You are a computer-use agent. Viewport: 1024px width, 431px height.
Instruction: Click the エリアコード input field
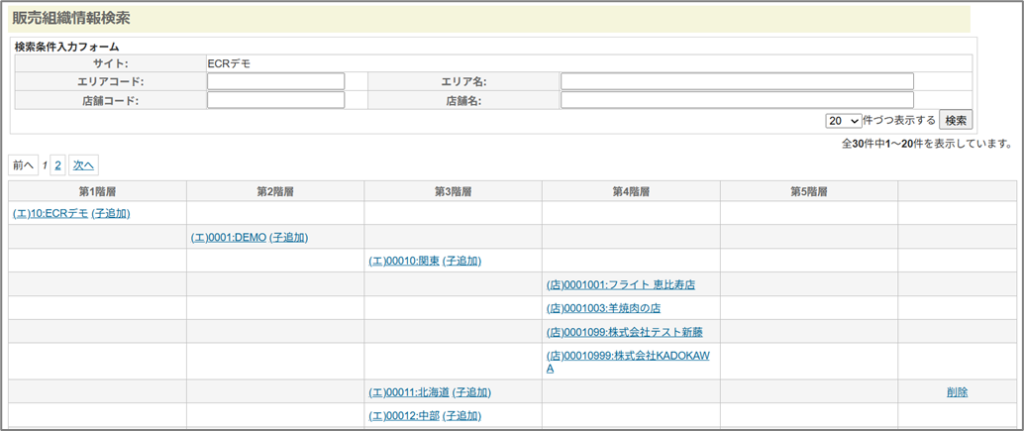(275, 82)
